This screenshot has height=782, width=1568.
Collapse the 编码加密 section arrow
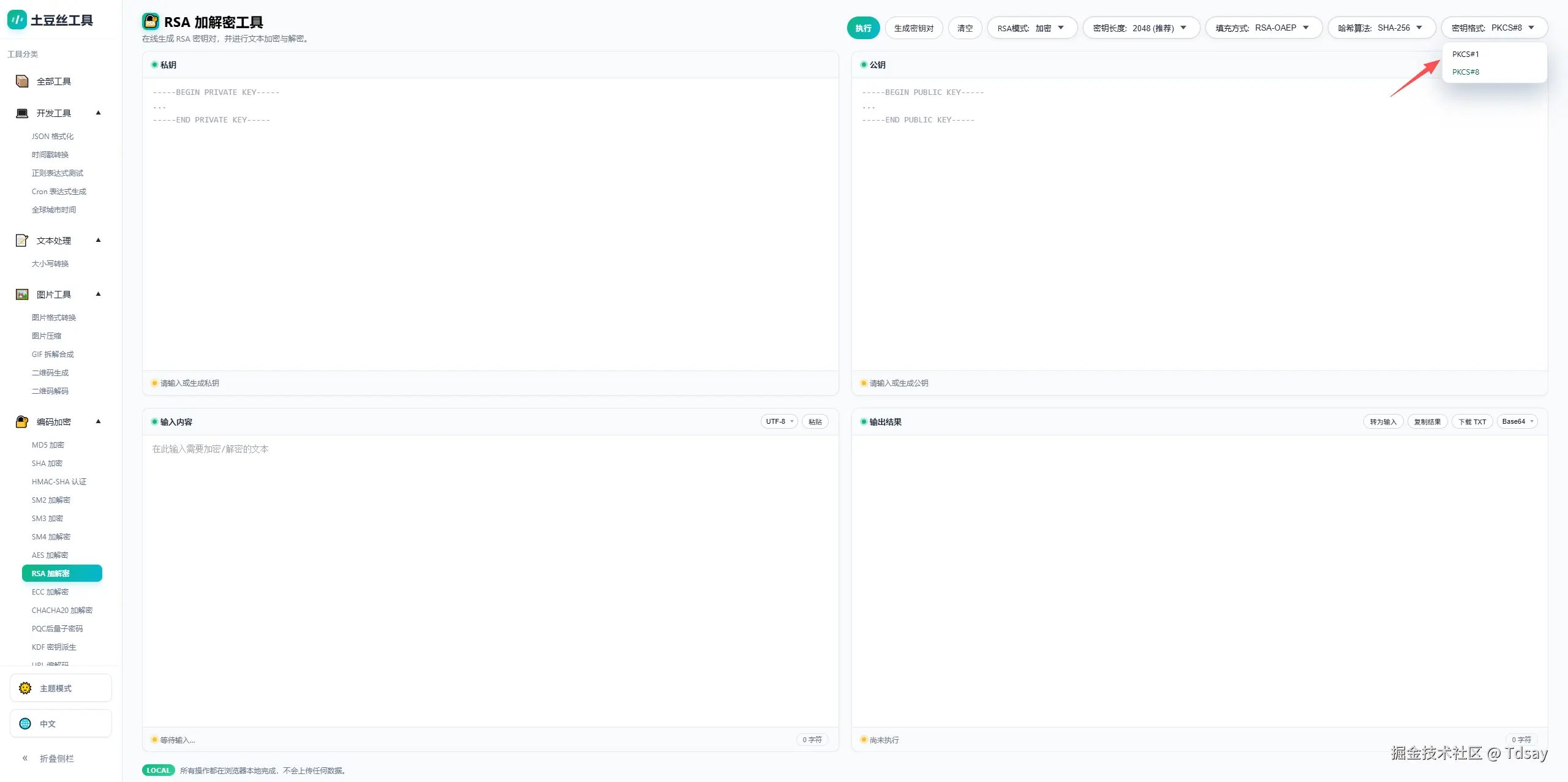tap(98, 421)
